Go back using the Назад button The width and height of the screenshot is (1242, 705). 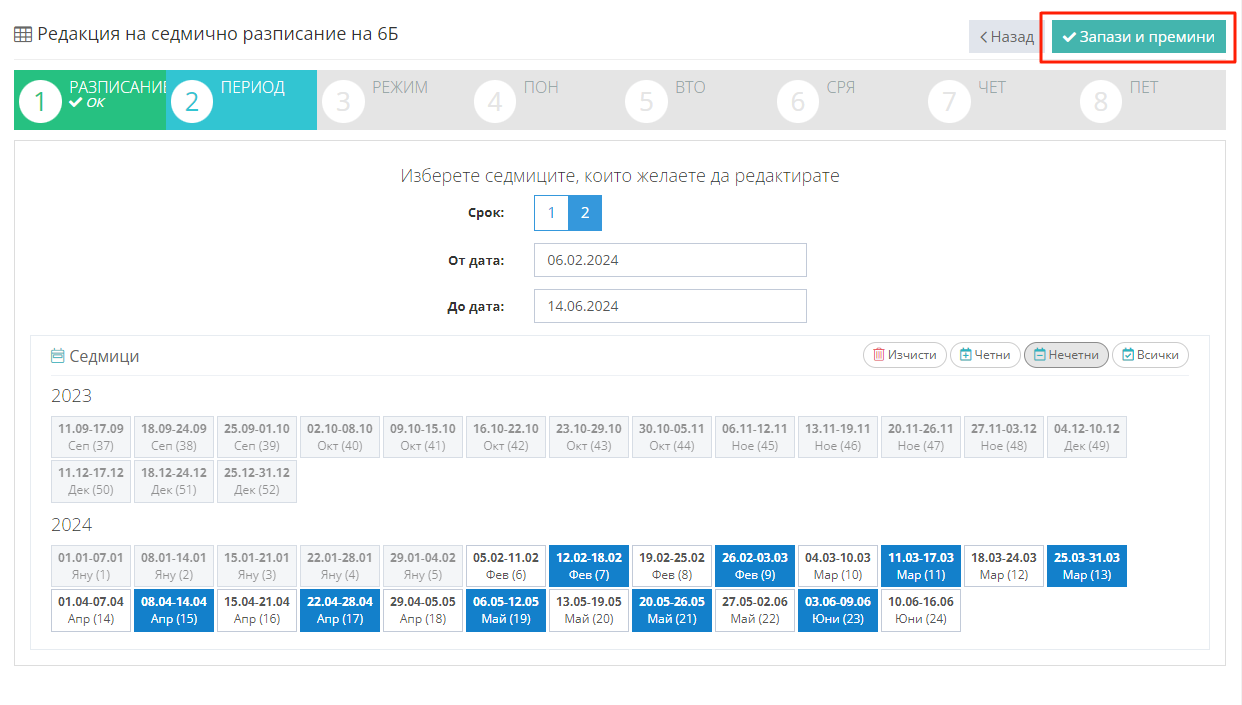pyautogui.click(x=1006, y=37)
